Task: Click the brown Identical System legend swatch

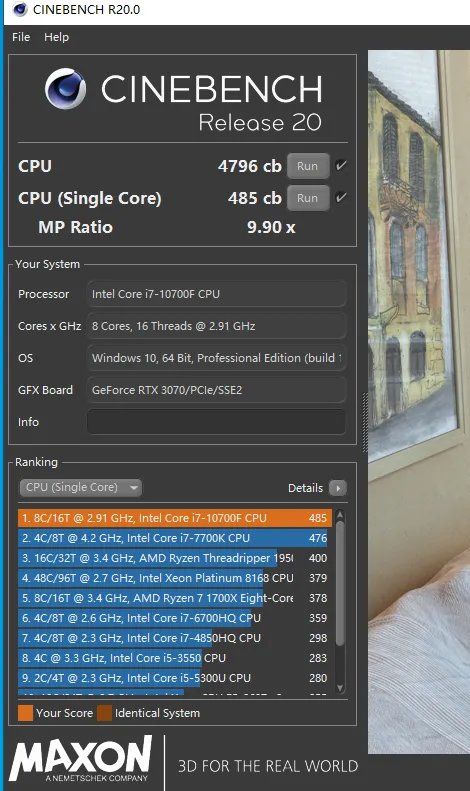Action: pyautogui.click(x=104, y=713)
